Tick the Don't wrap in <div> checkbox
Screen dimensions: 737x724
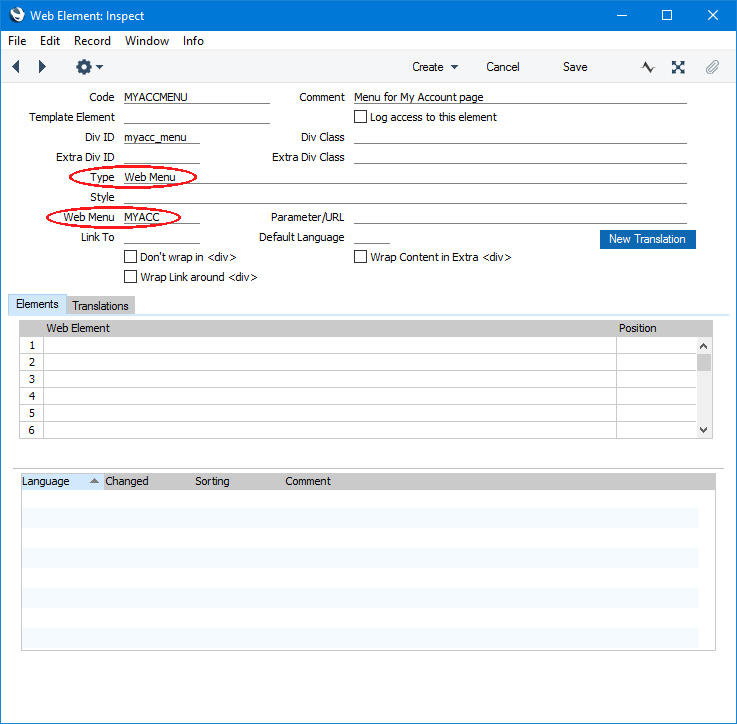click(x=130, y=257)
